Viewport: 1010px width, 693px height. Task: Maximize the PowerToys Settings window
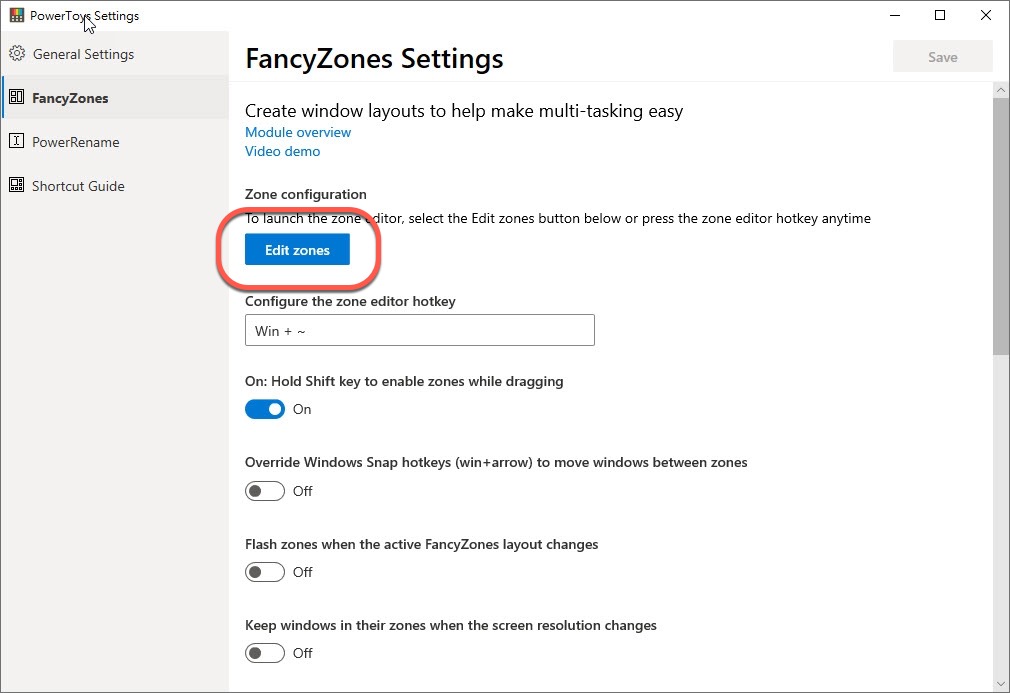click(940, 15)
